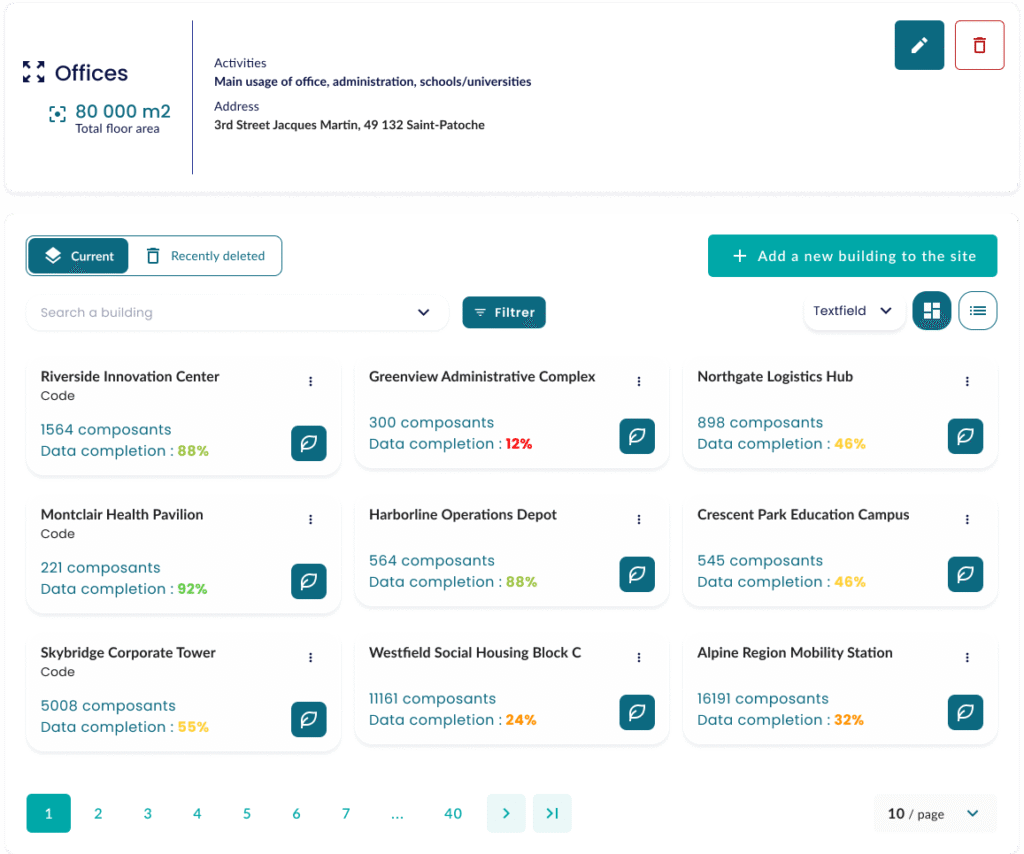Viewport: 1024px width, 854px height.
Task: Go to page 3 in pagination
Action: (x=147, y=814)
